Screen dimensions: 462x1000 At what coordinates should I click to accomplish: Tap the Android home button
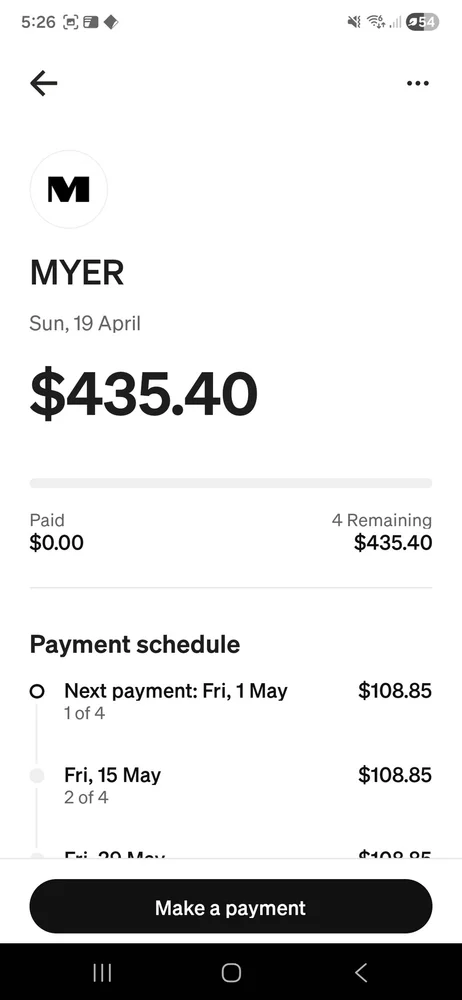231,972
